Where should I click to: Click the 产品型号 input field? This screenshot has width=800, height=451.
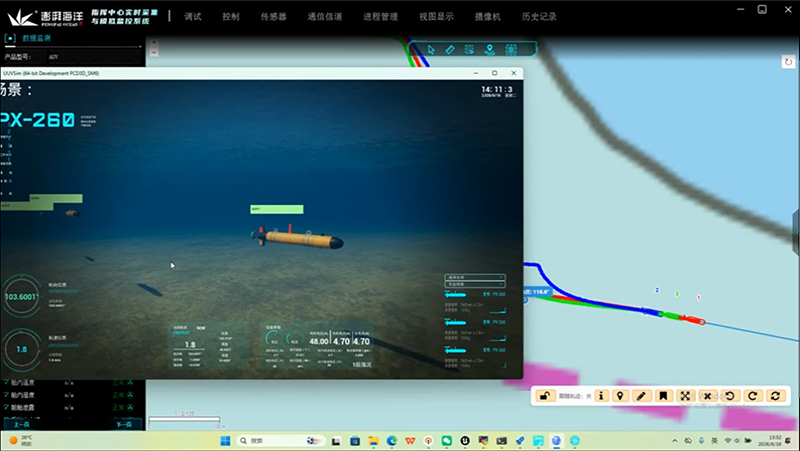pyautogui.click(x=93, y=57)
